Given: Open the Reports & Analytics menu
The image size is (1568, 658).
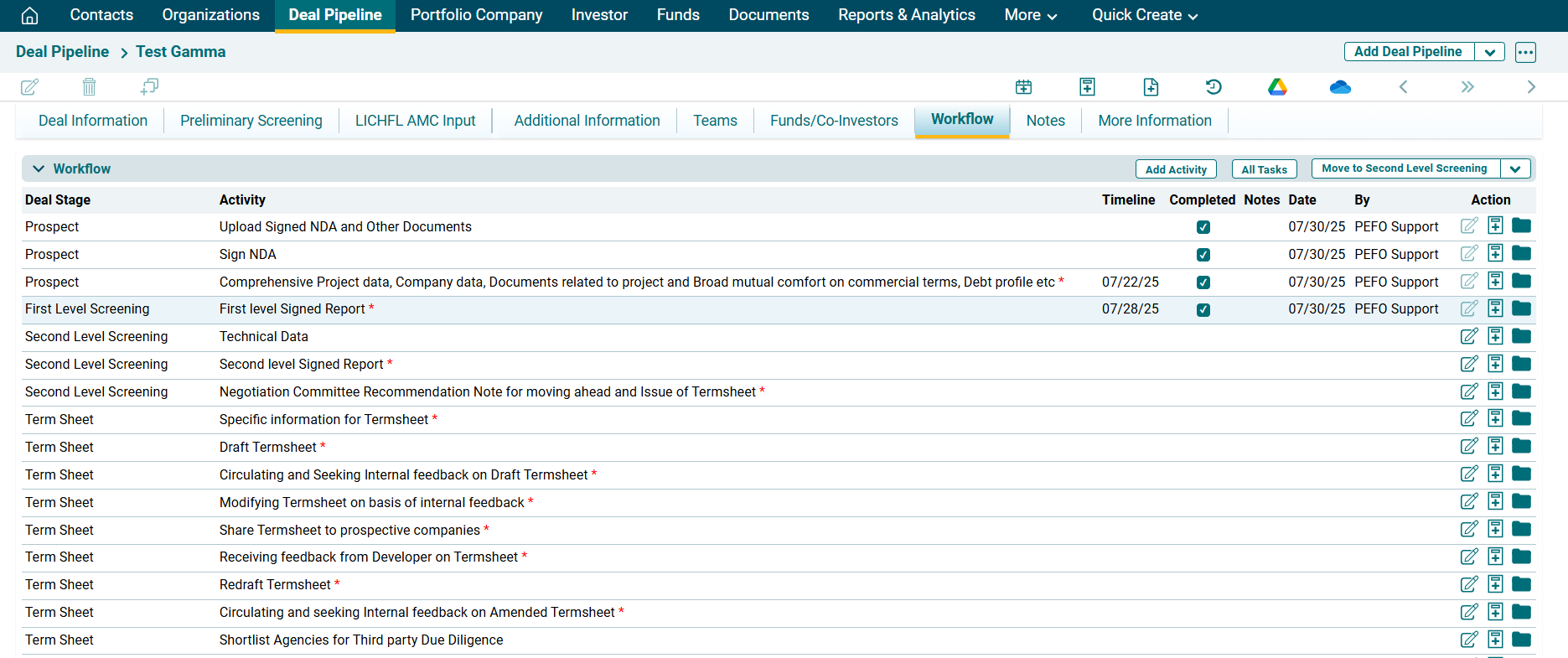Looking at the screenshot, I should 906,15.
